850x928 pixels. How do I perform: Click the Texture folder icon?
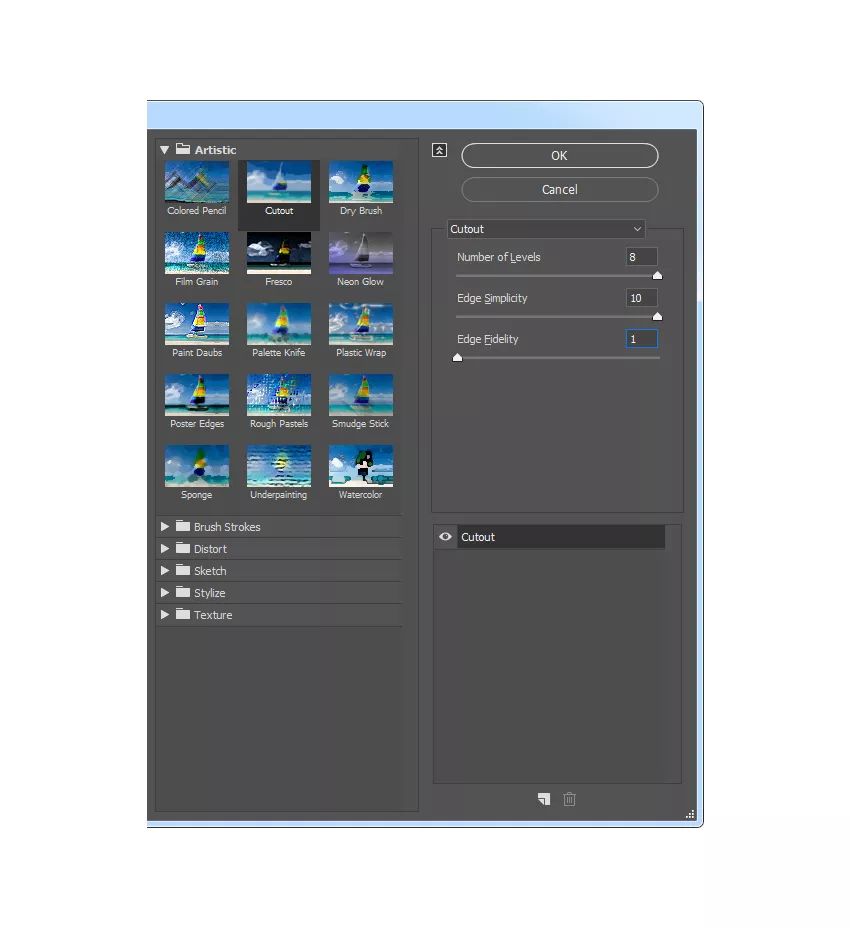point(183,614)
